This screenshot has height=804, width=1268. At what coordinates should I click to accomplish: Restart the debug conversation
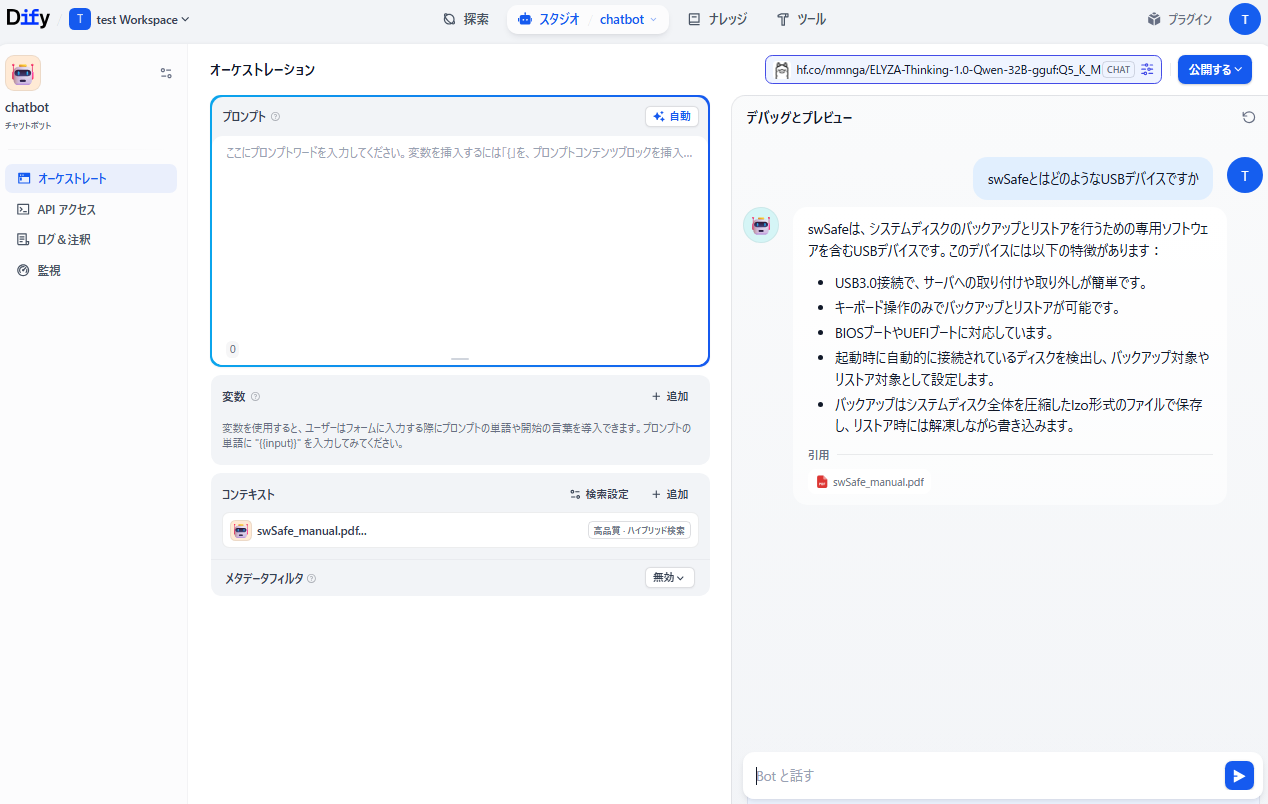pyautogui.click(x=1248, y=118)
